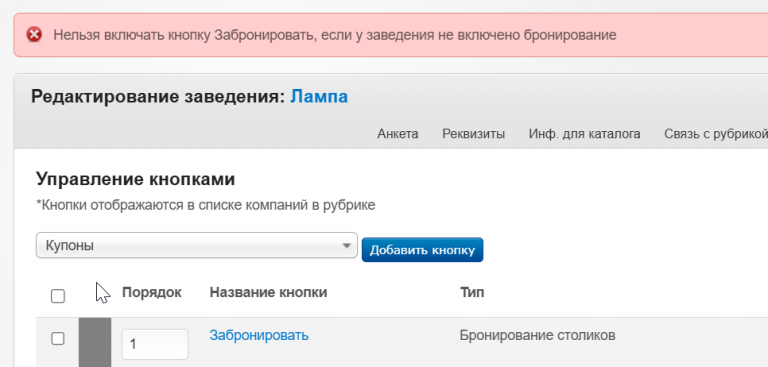
Task: Open the Лампа establishment link
Action: (x=319, y=97)
